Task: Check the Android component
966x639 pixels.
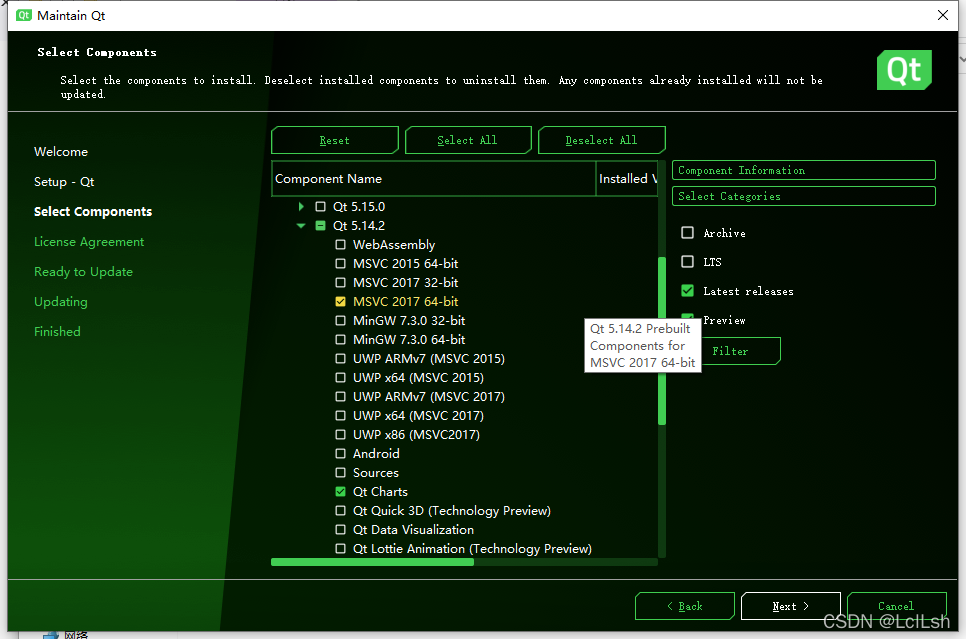Action: click(340, 454)
